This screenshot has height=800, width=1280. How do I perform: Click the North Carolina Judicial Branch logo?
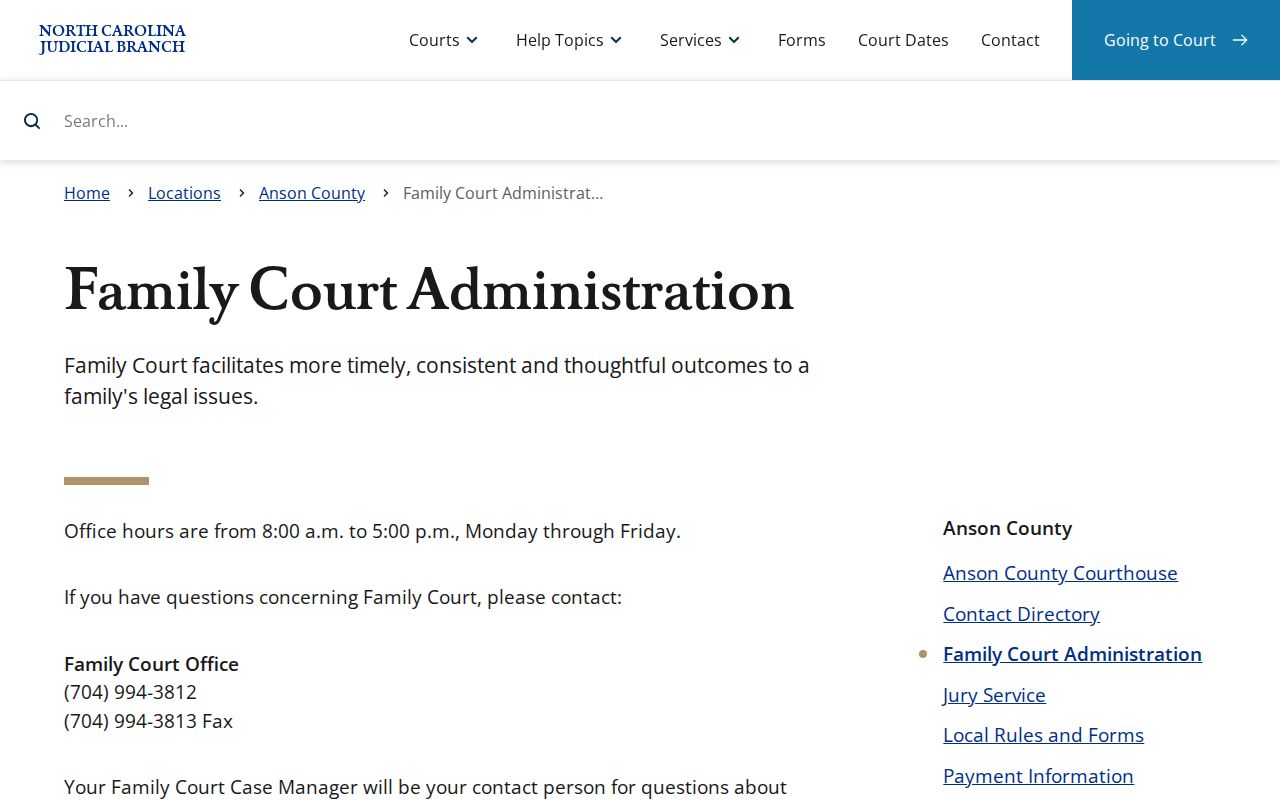[112, 40]
